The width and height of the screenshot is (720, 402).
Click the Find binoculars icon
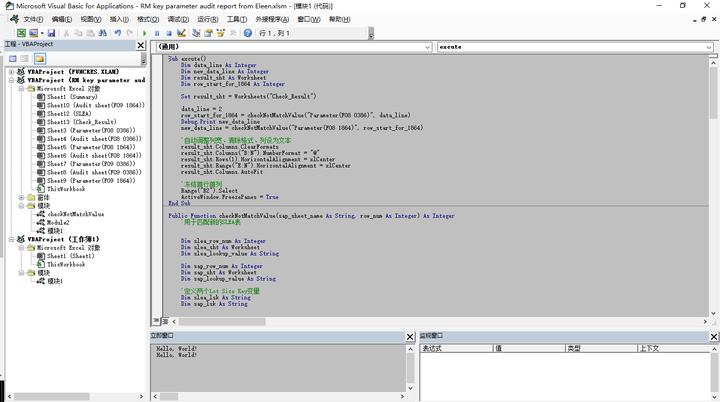click(102, 33)
